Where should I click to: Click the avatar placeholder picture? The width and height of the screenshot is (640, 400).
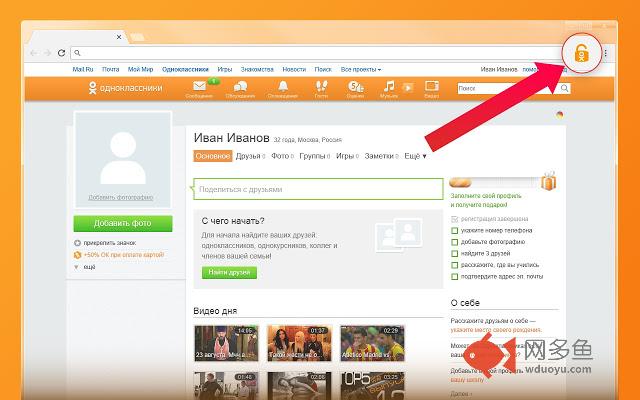tap(123, 159)
